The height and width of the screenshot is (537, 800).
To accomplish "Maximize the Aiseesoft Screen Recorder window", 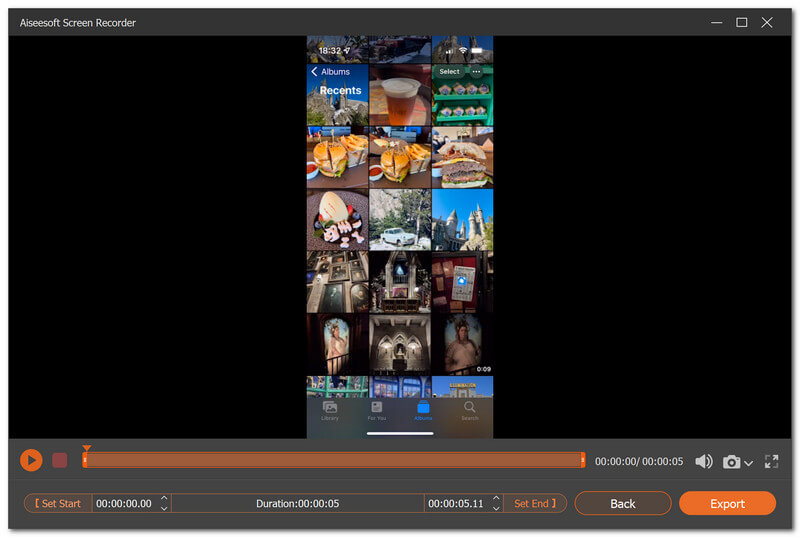I will click(741, 22).
